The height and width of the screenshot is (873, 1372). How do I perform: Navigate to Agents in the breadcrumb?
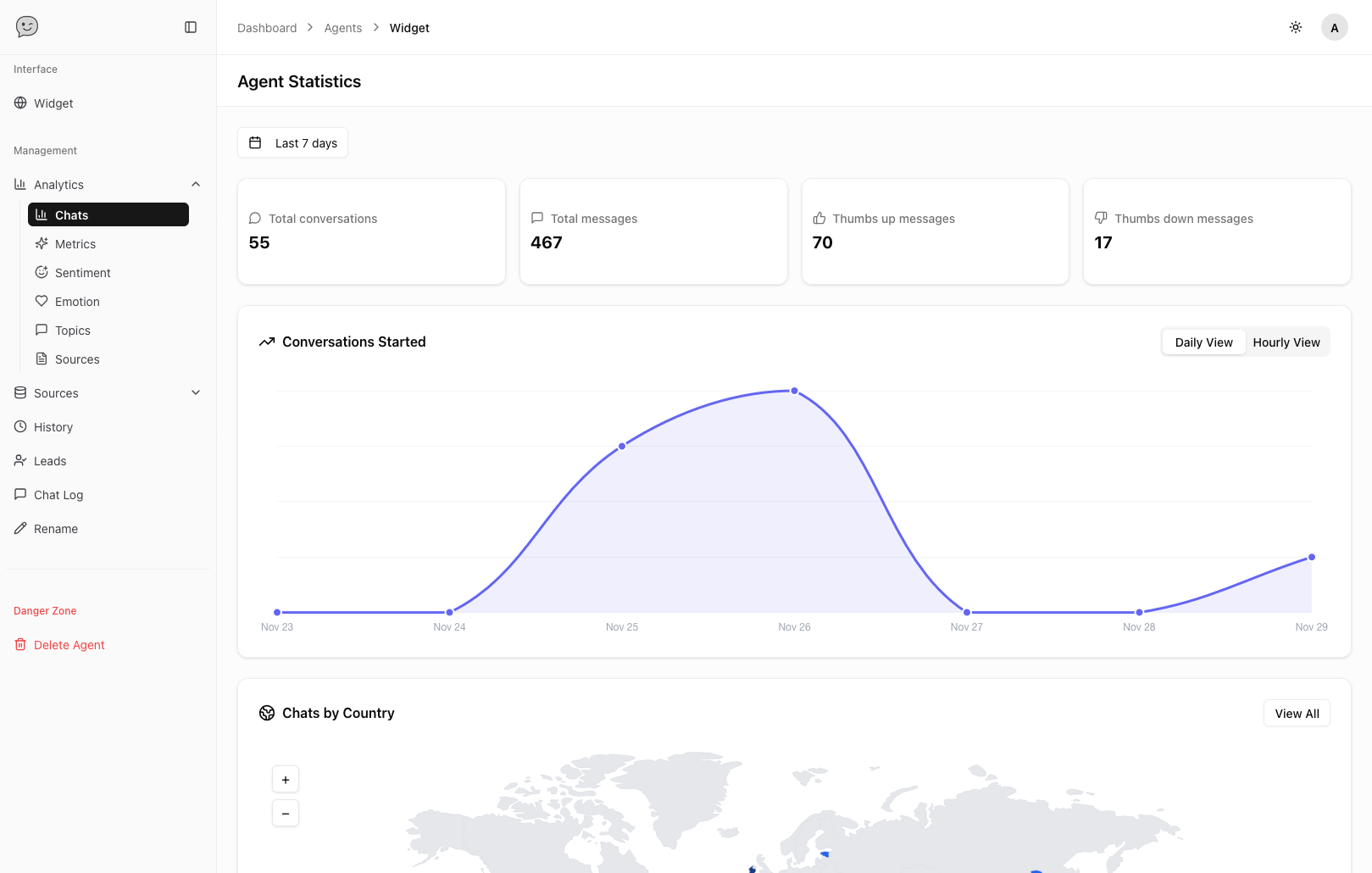click(342, 27)
